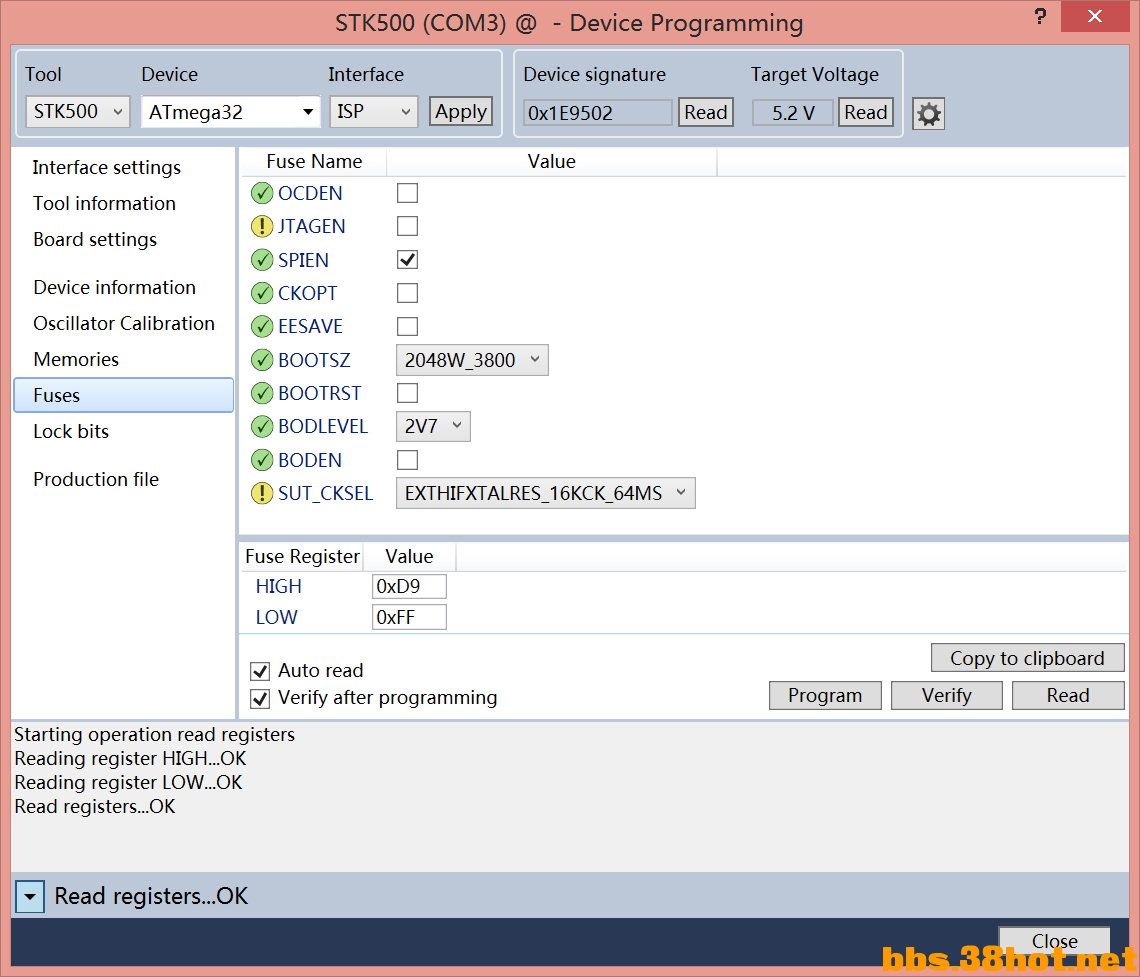Click 'Starting operation read registers' log line
1140x977 pixels.
[x=155, y=735]
